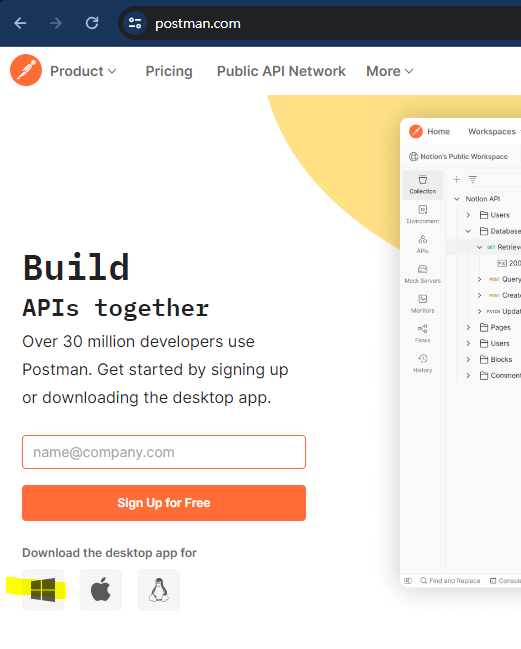Expand the Pages folder chevron
Image resolution: width=521 pixels, height=649 pixels.
(x=468, y=327)
